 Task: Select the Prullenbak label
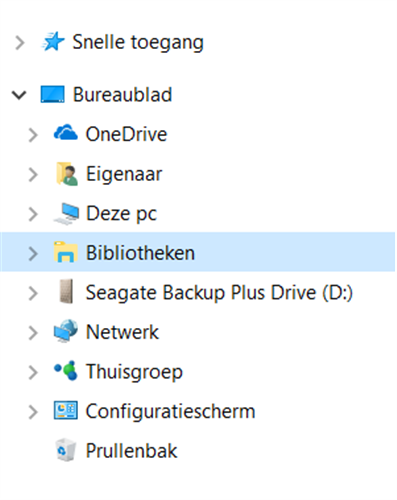(x=131, y=450)
